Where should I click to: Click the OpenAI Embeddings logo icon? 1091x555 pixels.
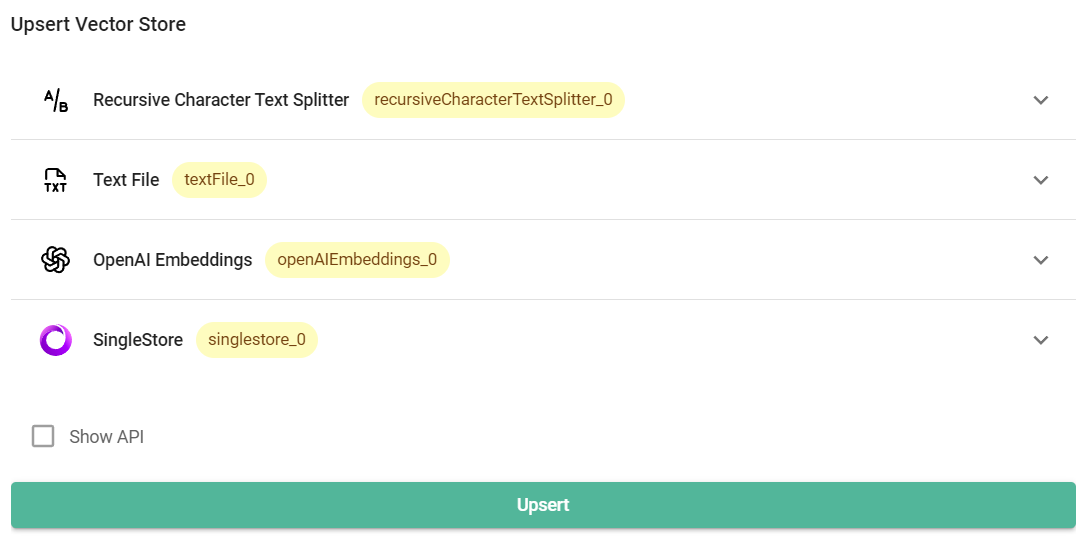(x=56, y=260)
